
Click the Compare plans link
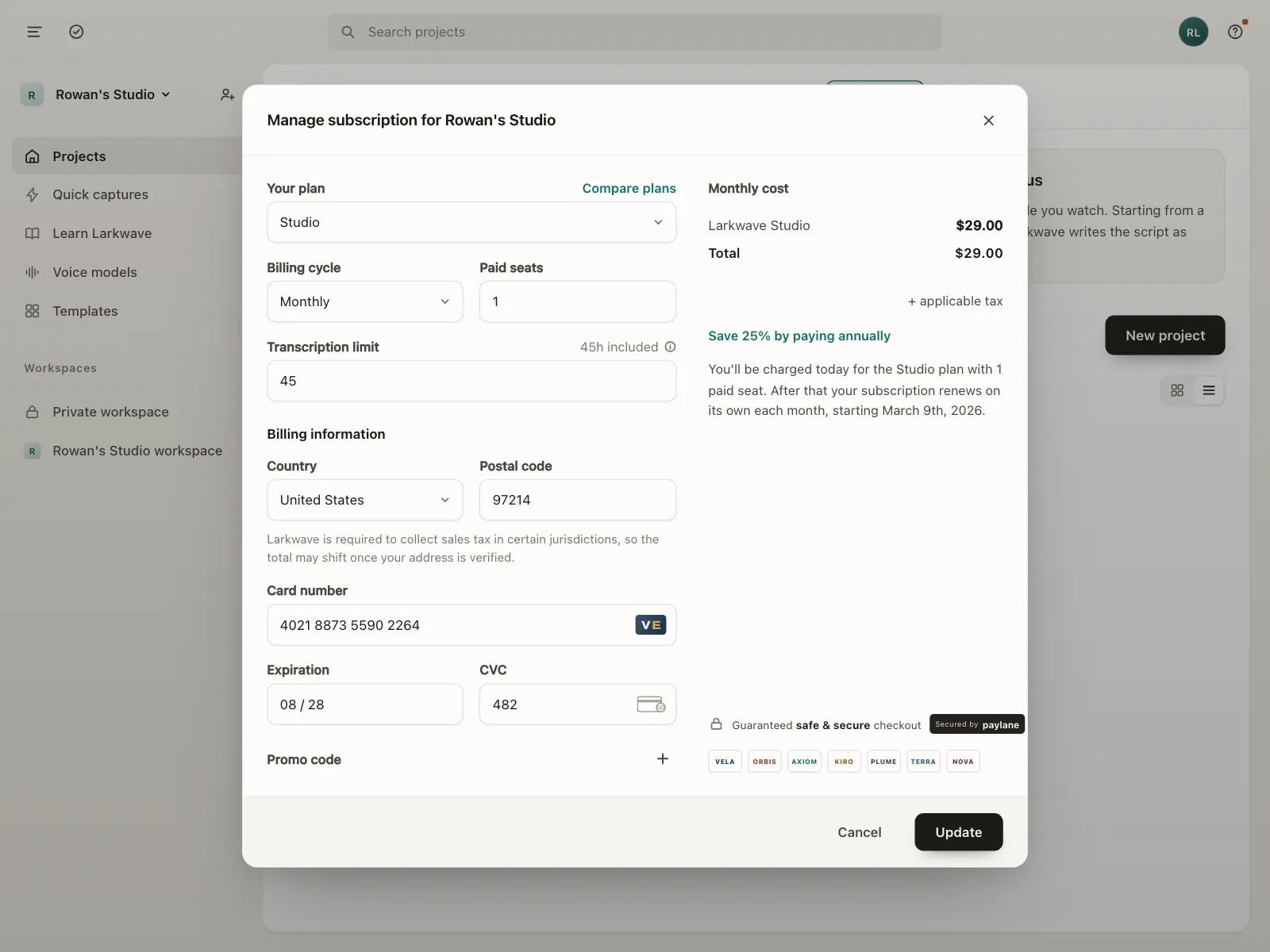pyautogui.click(x=629, y=188)
